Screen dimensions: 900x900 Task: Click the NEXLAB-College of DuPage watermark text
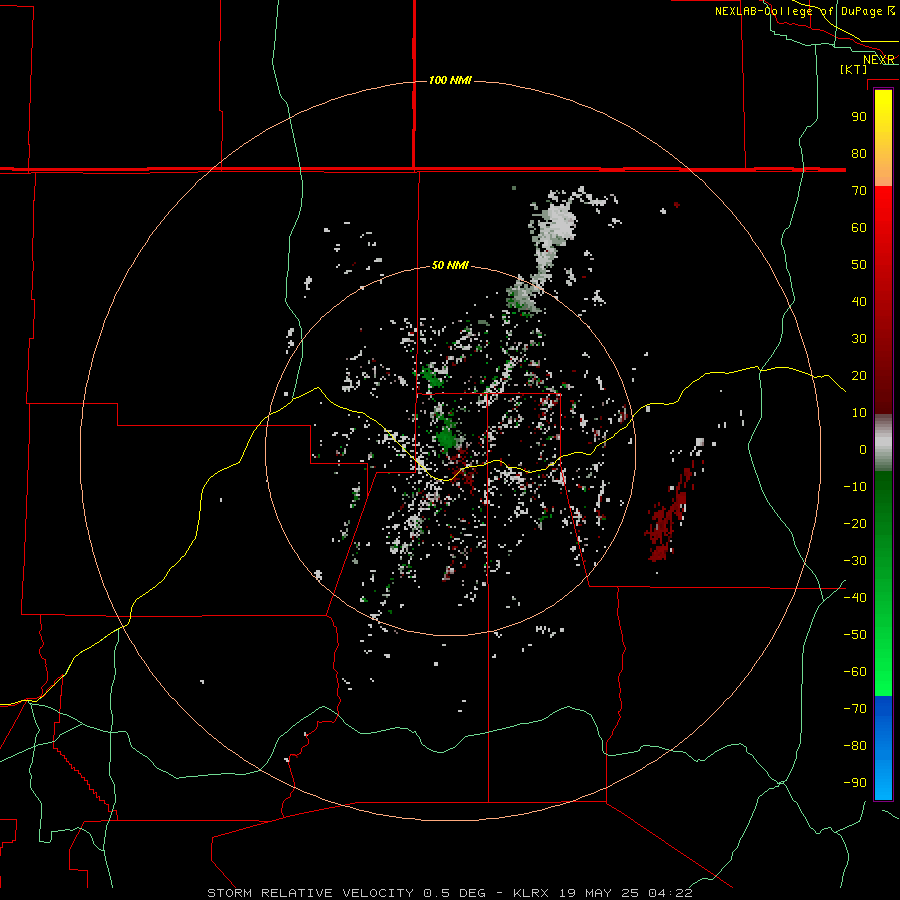[x=798, y=11]
